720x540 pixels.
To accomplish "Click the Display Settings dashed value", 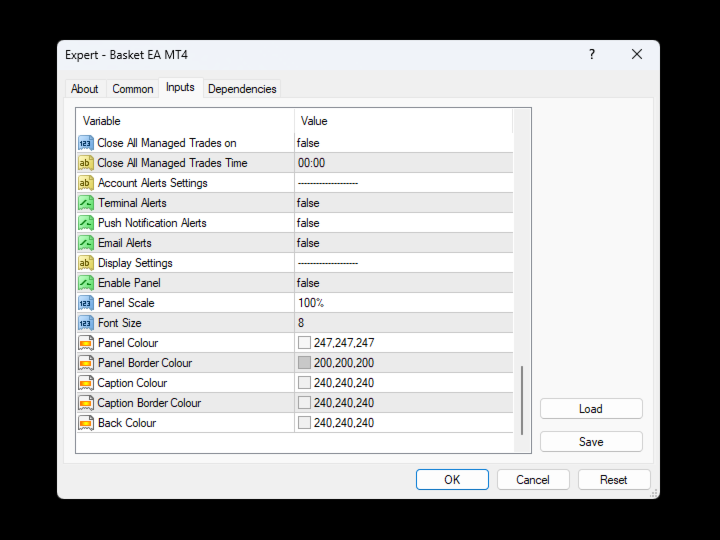I will point(328,263).
